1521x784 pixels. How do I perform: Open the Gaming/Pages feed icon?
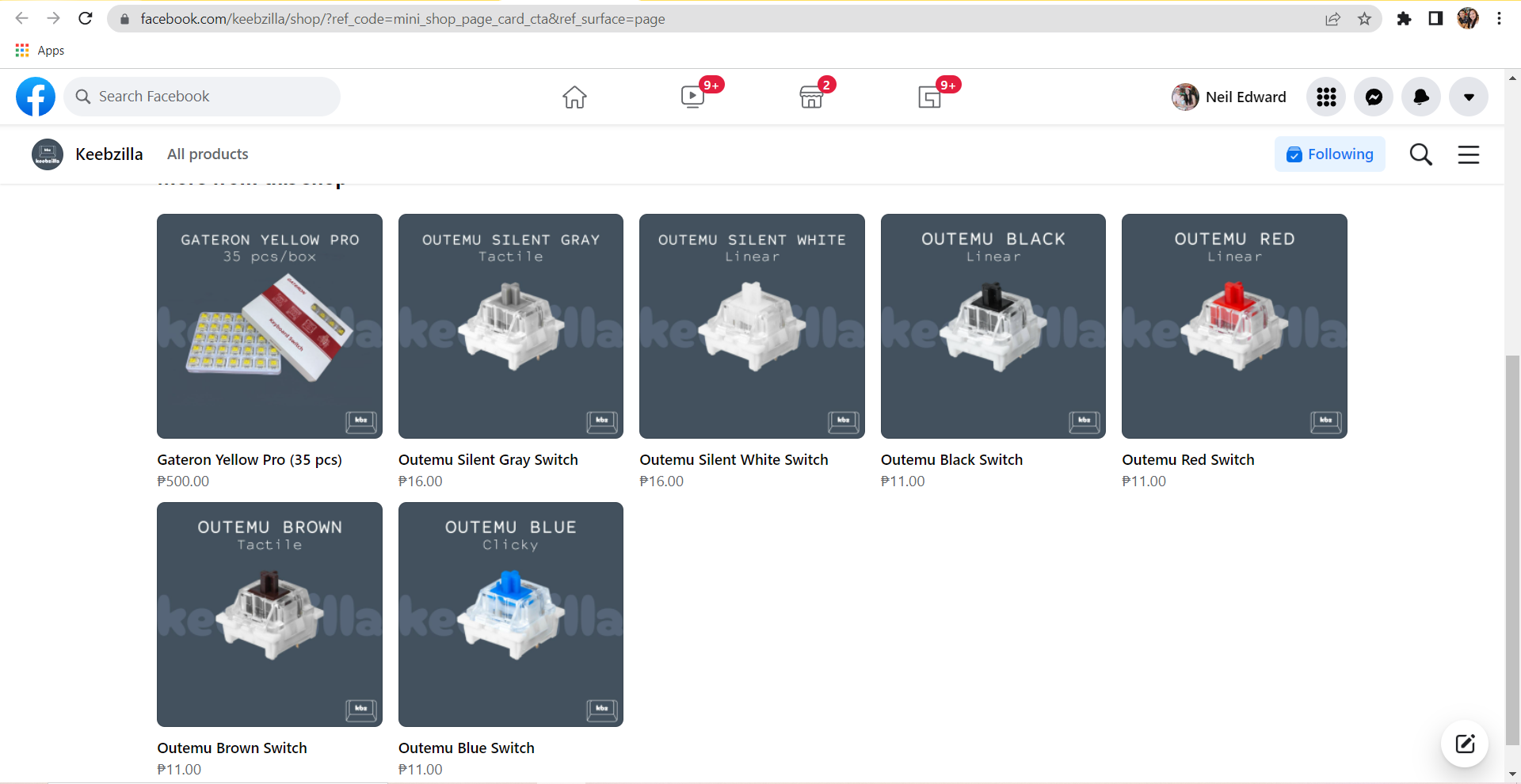930,97
